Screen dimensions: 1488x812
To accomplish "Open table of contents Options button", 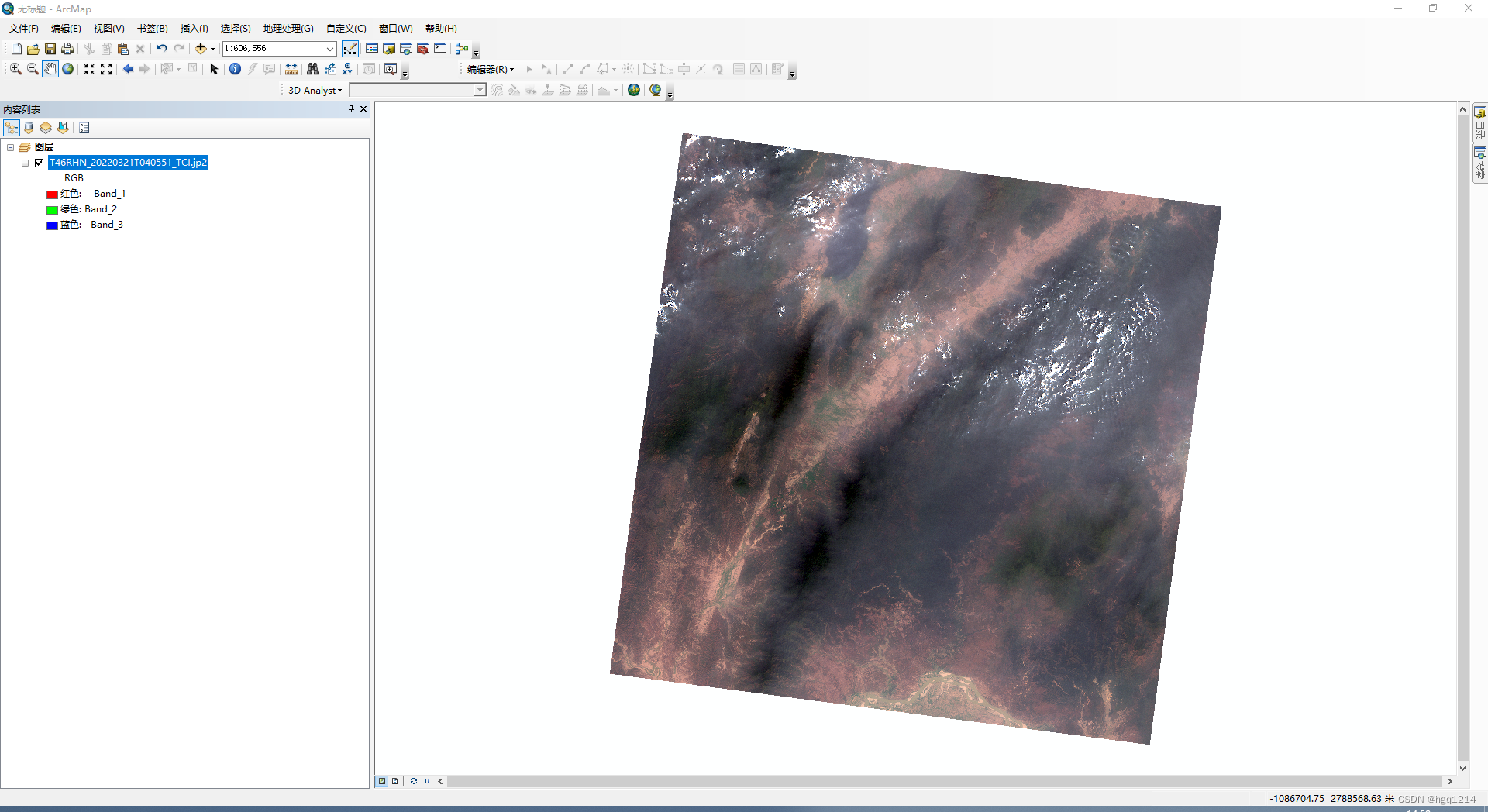I will pyautogui.click(x=84, y=128).
